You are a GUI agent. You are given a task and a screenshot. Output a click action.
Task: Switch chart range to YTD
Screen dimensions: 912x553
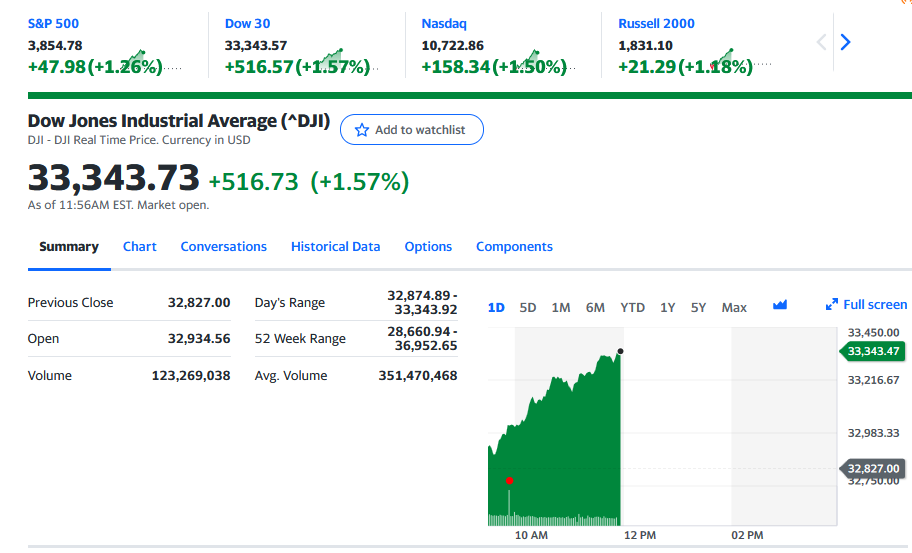coord(632,308)
